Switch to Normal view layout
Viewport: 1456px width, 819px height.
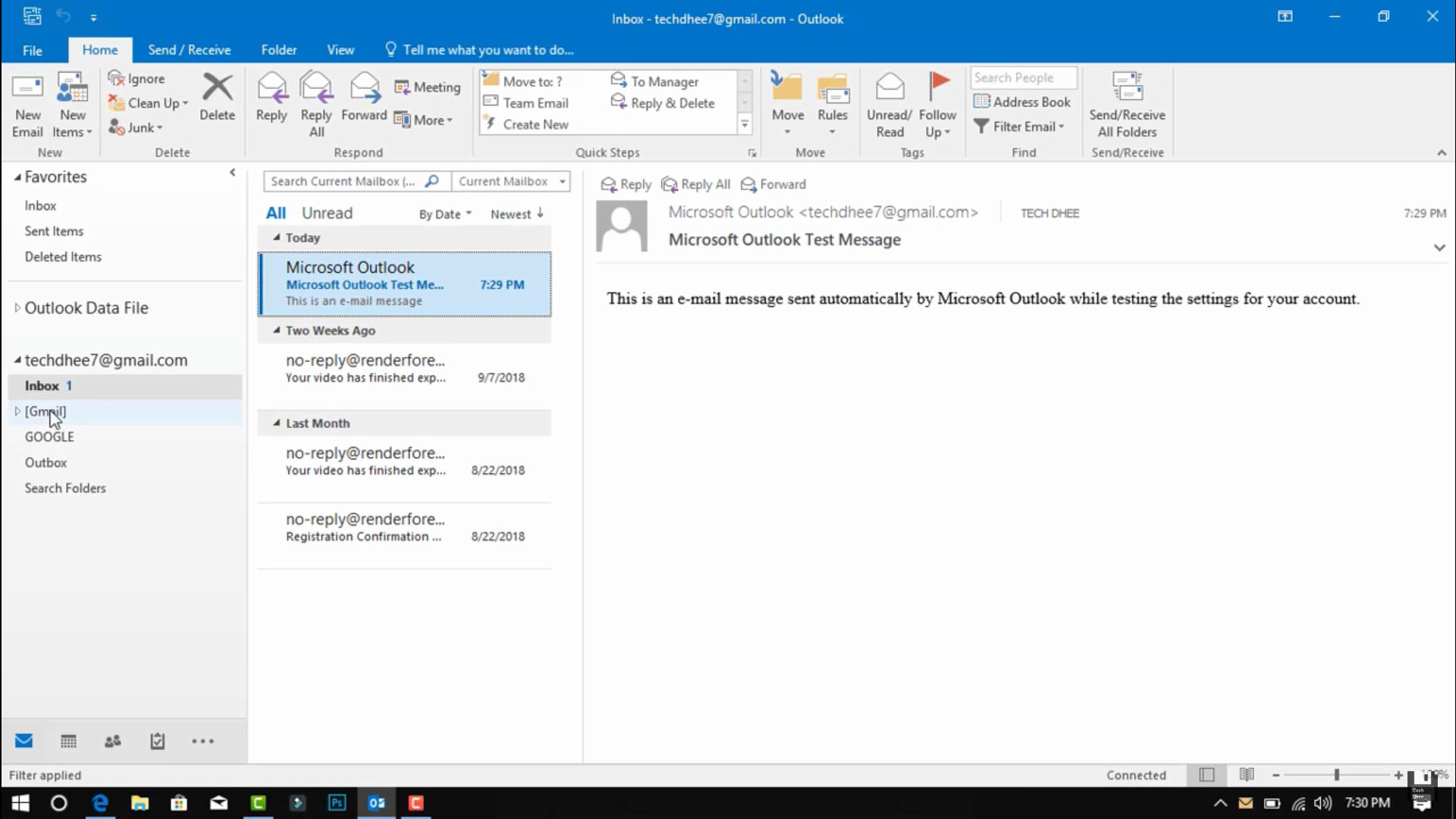click(1207, 775)
